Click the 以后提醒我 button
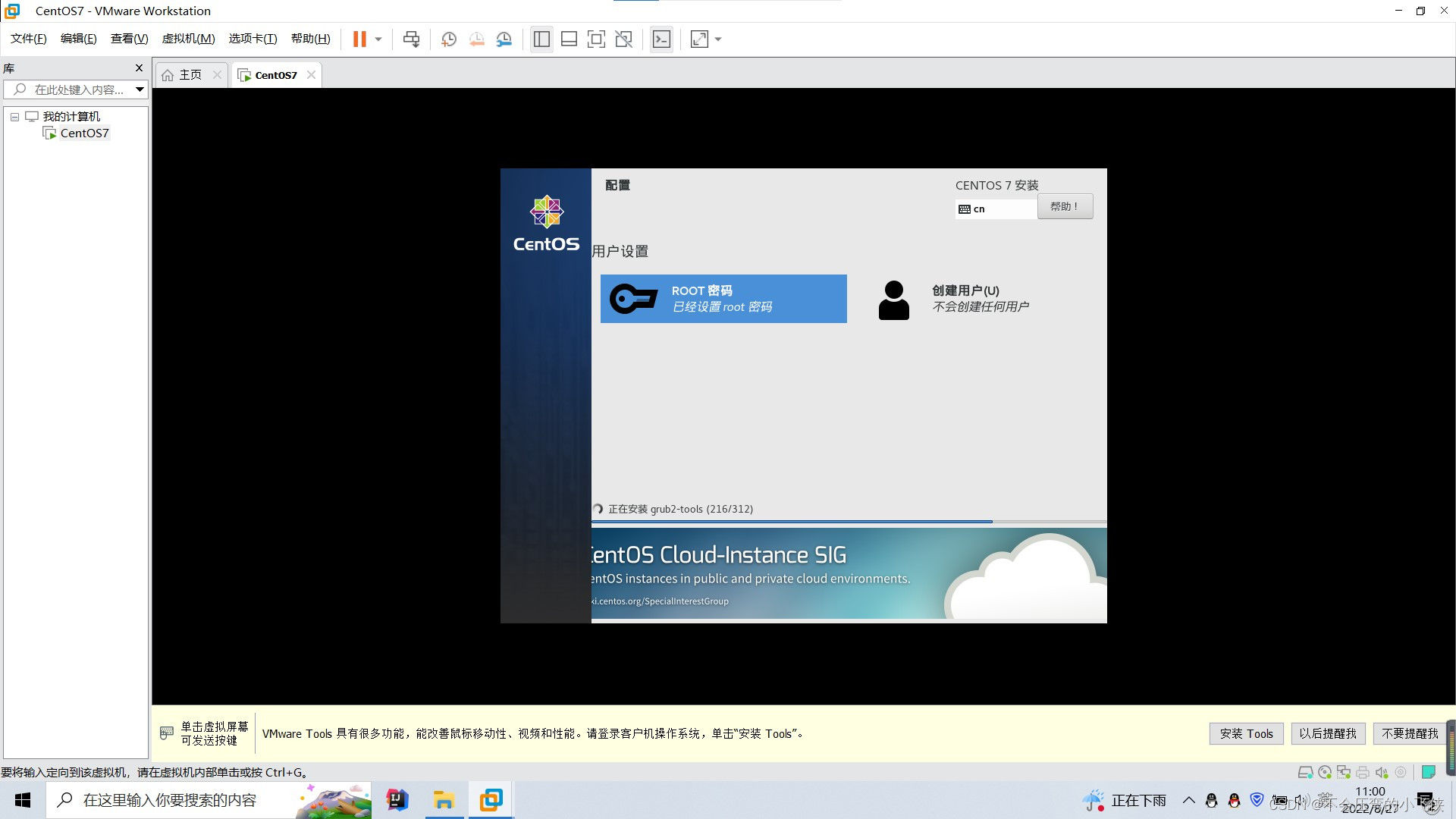 pyautogui.click(x=1328, y=733)
